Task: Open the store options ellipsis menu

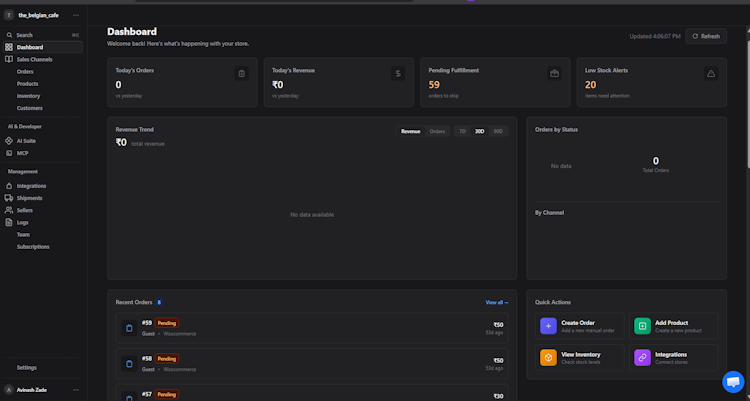Action: pyautogui.click(x=76, y=15)
